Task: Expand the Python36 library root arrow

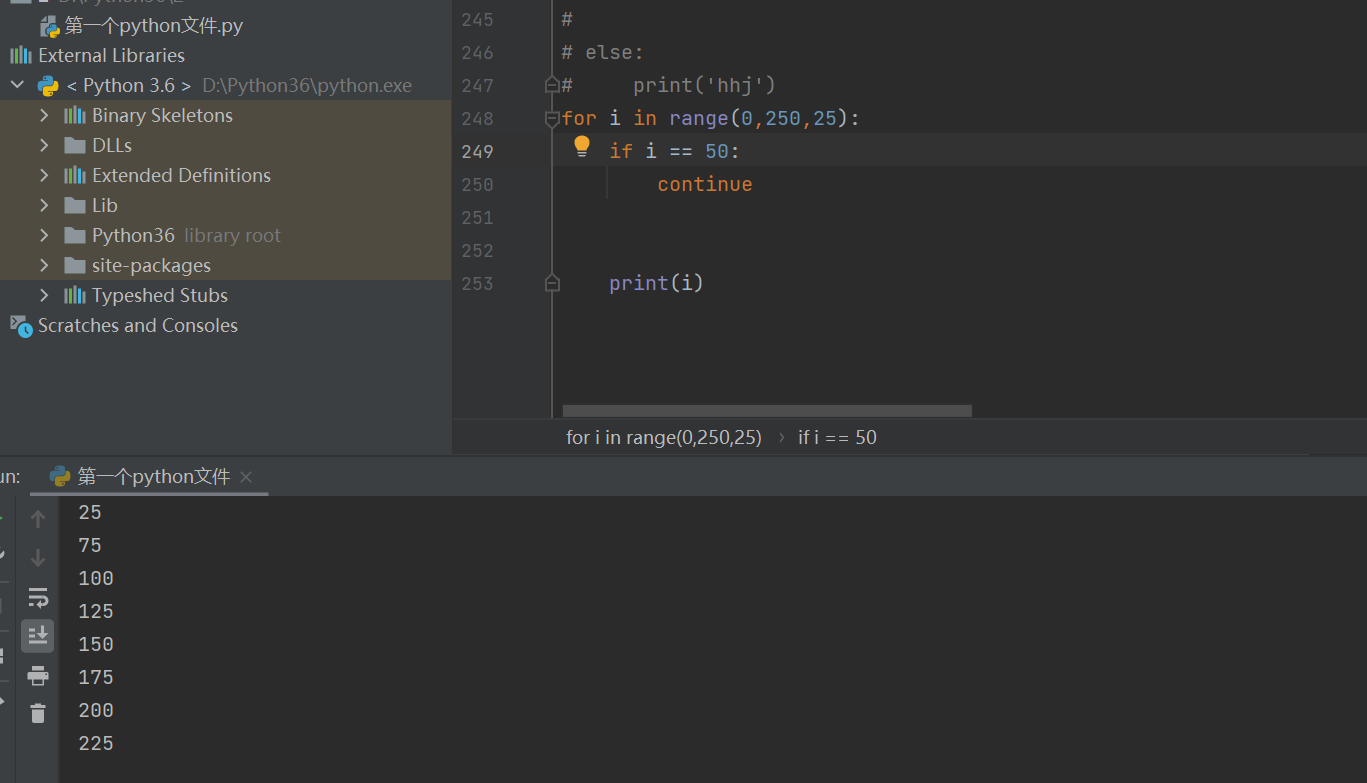Action: point(44,235)
